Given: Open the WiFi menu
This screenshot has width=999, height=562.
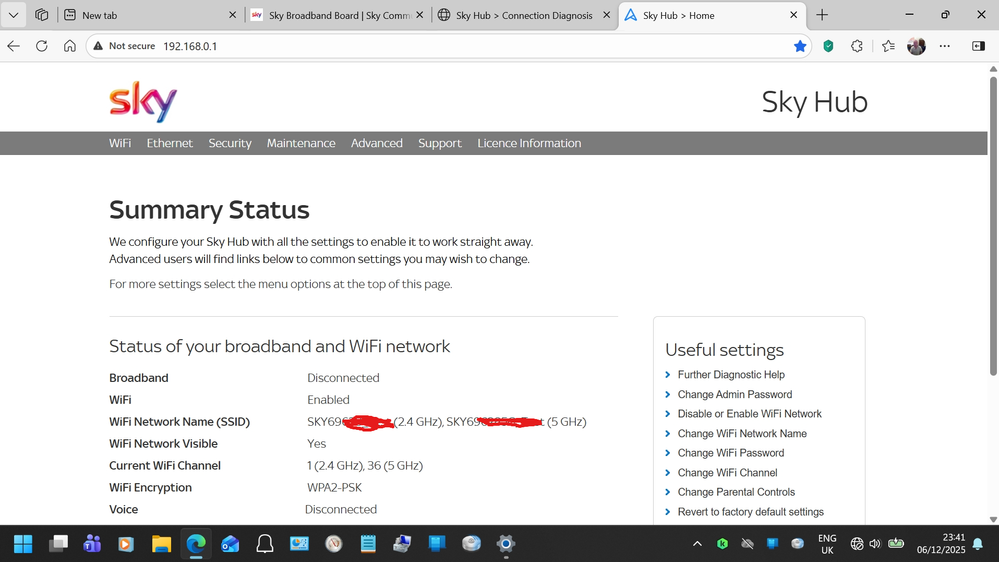Looking at the screenshot, I should 120,143.
